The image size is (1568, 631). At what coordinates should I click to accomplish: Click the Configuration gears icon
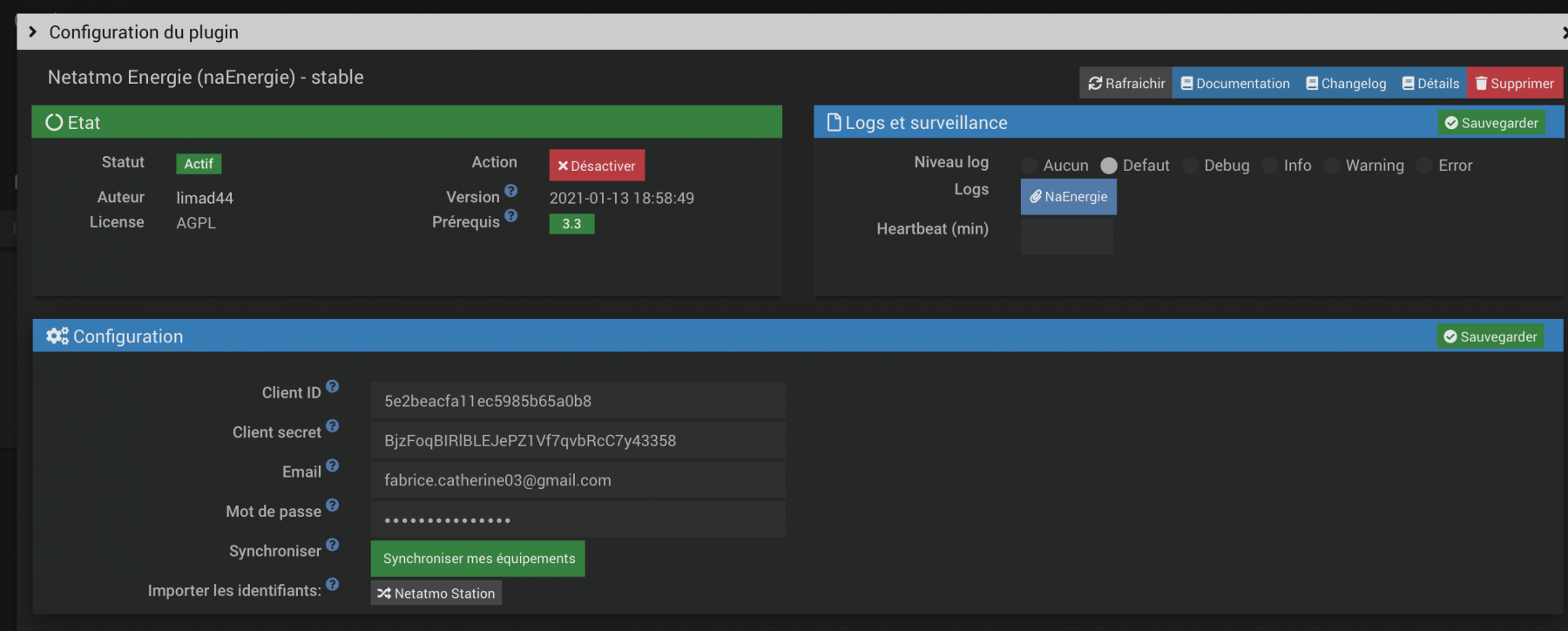tap(57, 336)
